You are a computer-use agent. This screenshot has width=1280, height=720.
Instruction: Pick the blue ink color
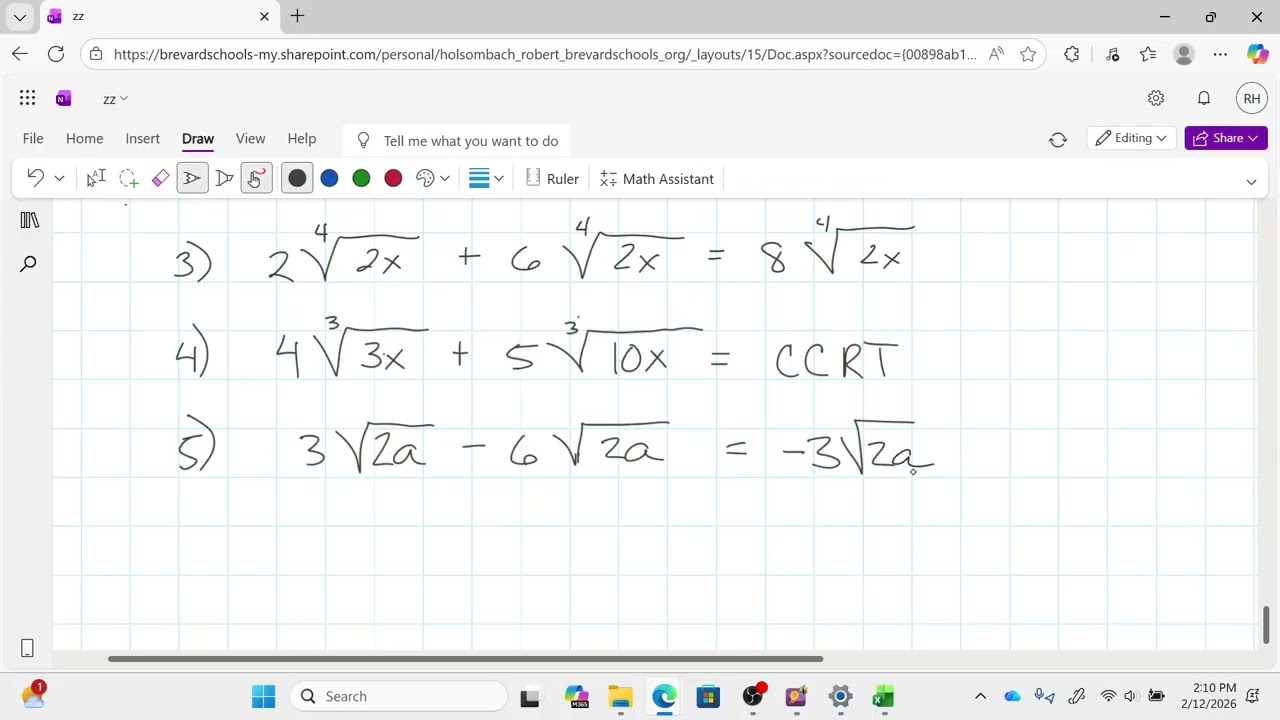tap(329, 178)
